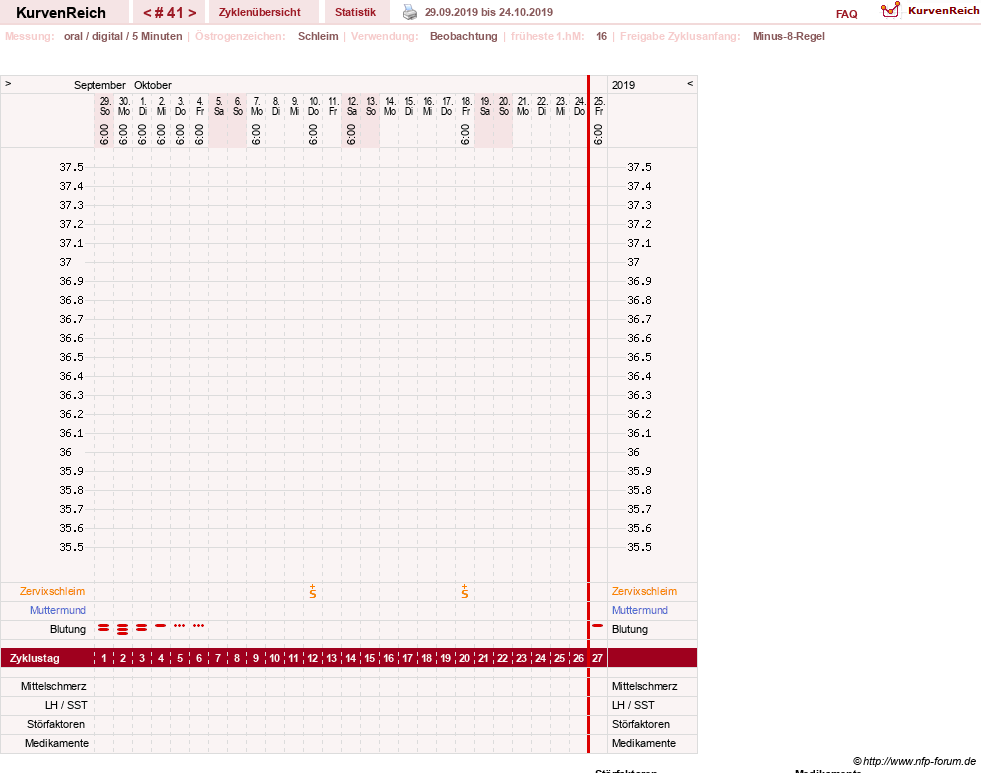Click 'oral / digital / 5 Minuten' value

(123, 36)
